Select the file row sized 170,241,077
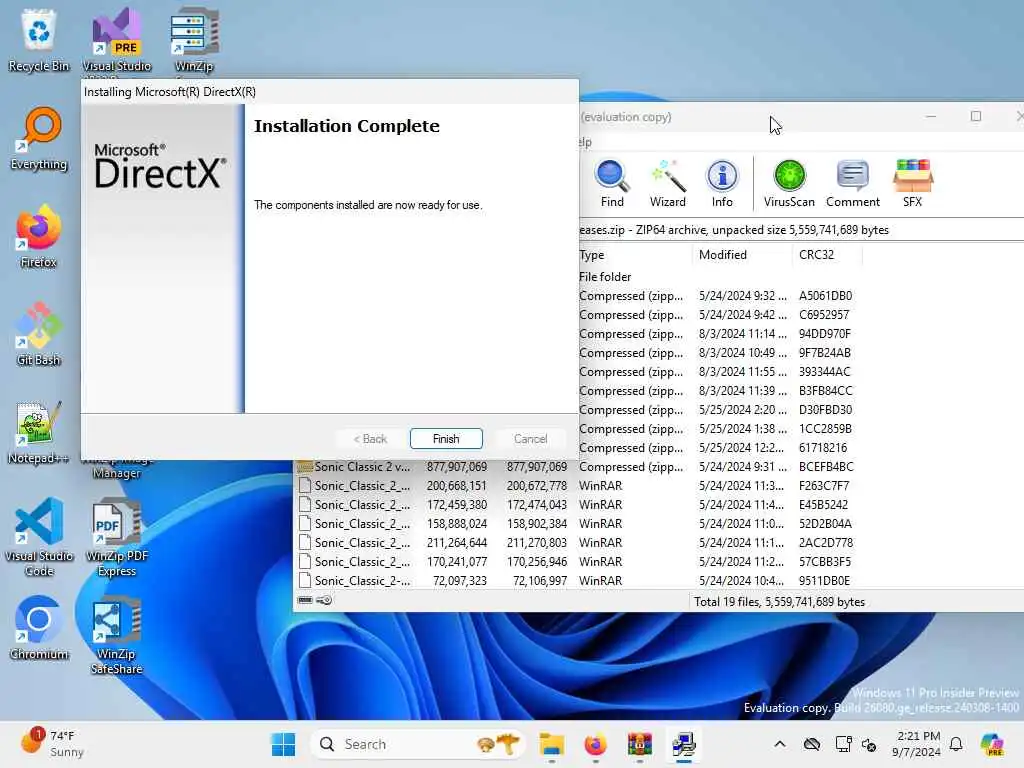The width and height of the screenshot is (1024, 768). point(575,562)
